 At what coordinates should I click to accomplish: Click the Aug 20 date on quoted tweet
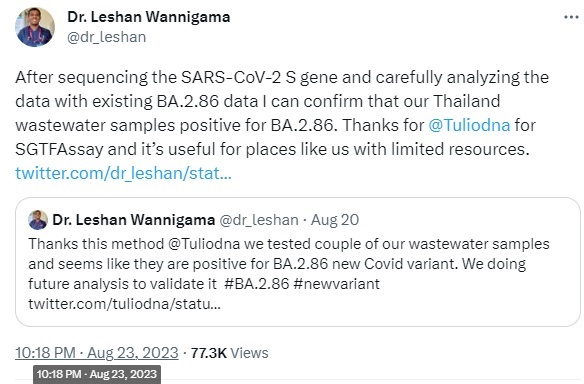coord(335,220)
